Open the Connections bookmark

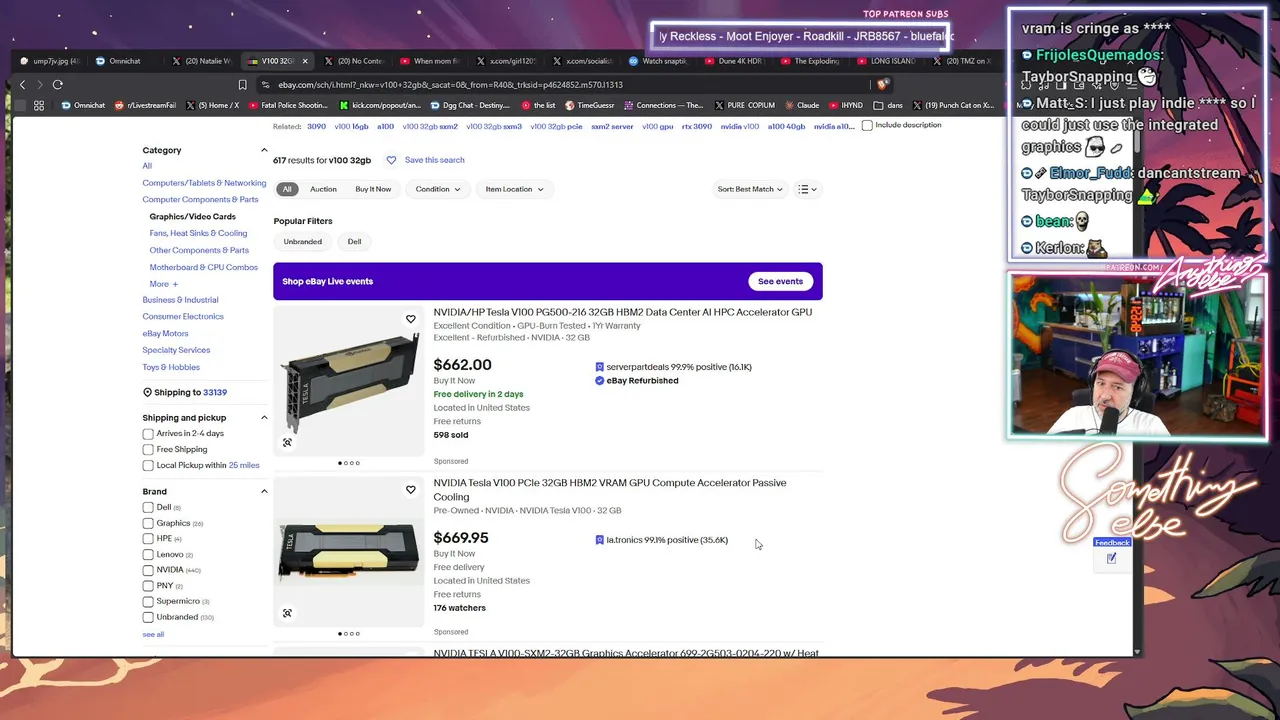[664, 105]
